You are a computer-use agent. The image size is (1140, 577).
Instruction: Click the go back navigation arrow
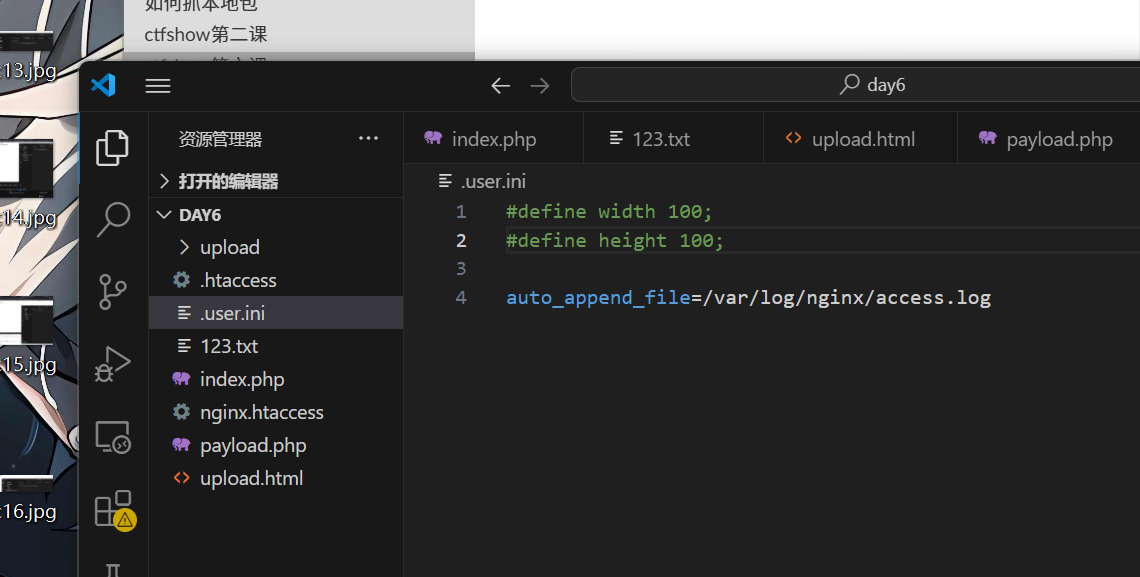coord(500,86)
